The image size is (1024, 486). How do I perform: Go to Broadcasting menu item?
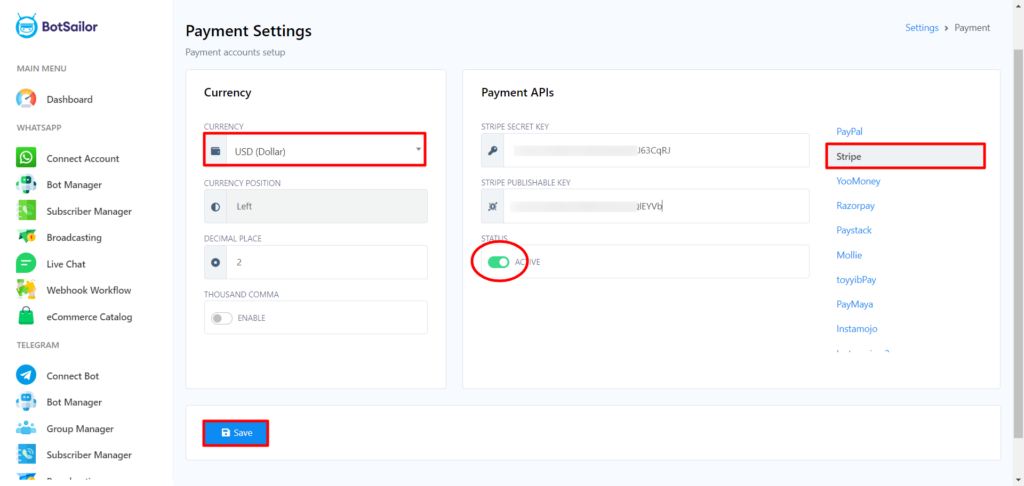(x=74, y=237)
